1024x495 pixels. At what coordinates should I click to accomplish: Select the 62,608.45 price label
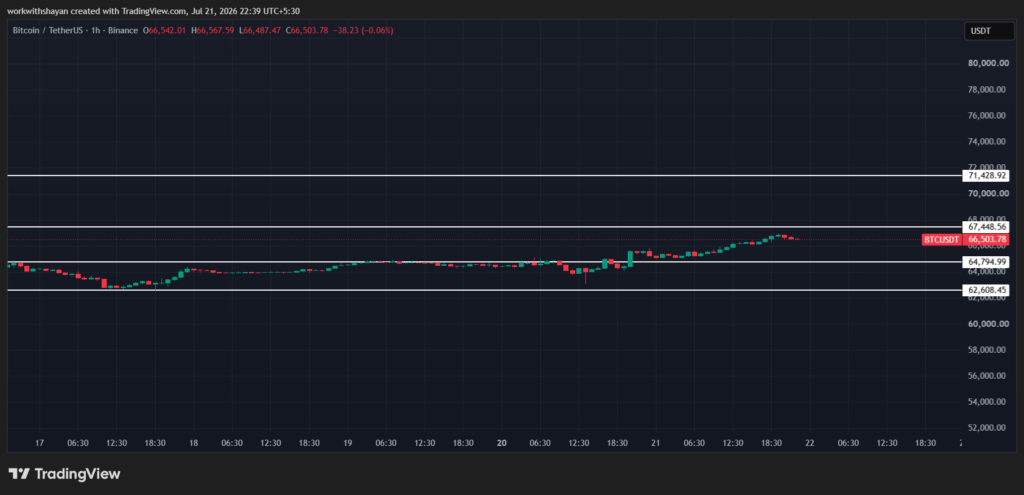pyautogui.click(x=987, y=290)
